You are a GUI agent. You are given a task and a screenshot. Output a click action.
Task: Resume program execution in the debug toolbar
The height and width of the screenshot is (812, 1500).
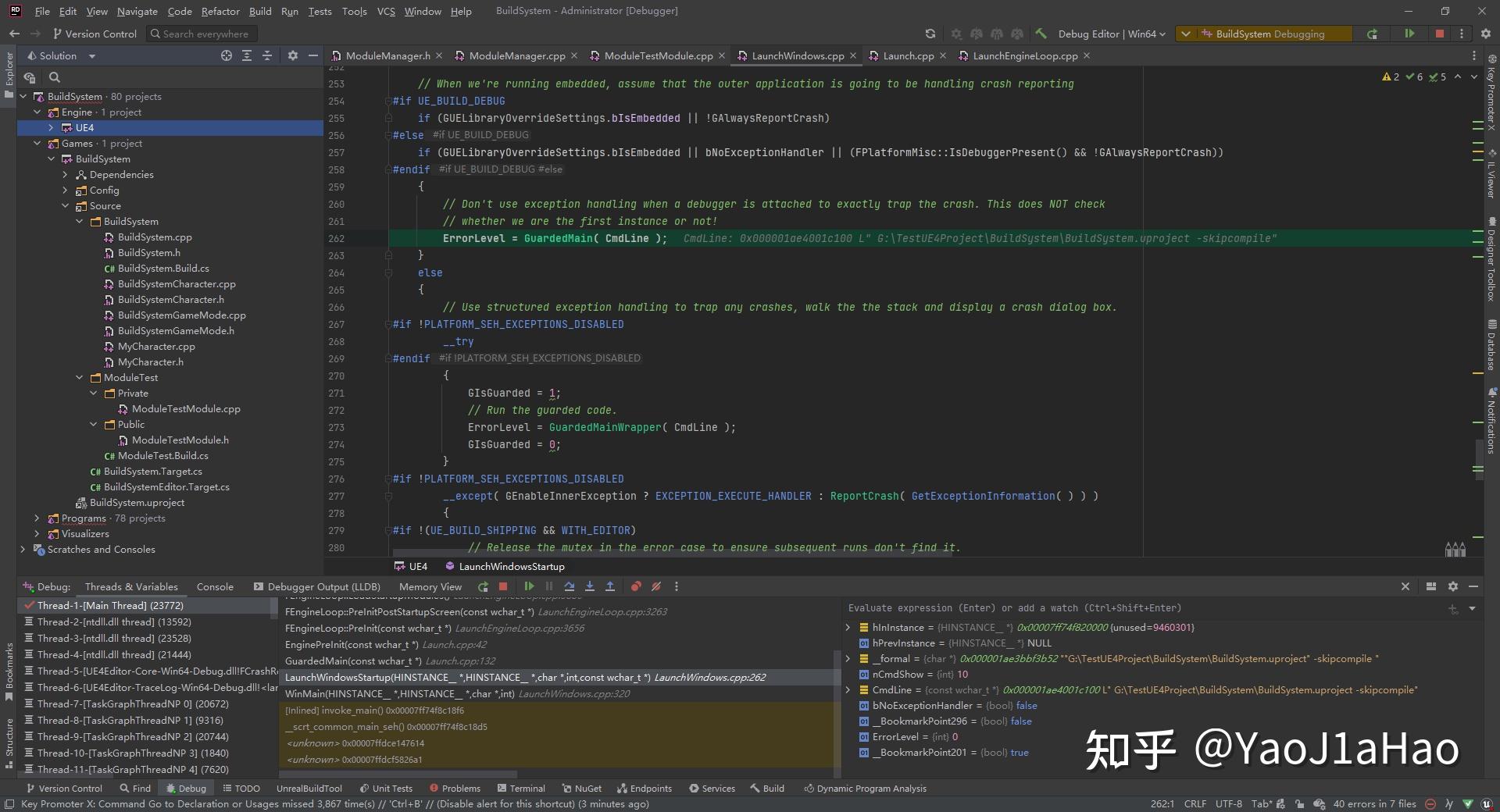point(529,586)
